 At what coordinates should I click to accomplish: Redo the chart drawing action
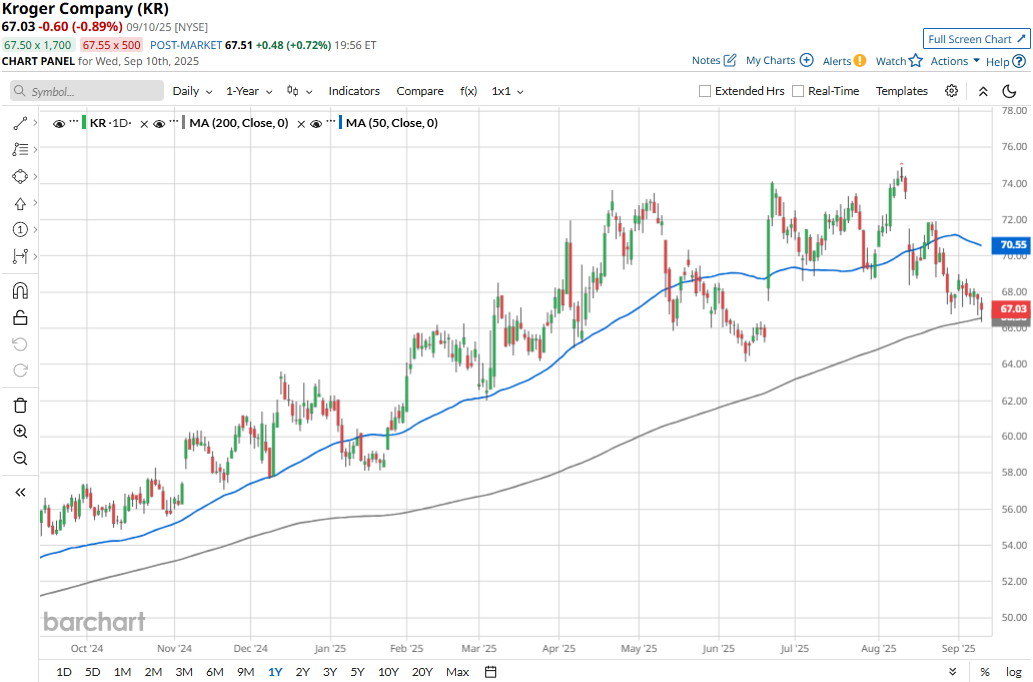(x=20, y=370)
